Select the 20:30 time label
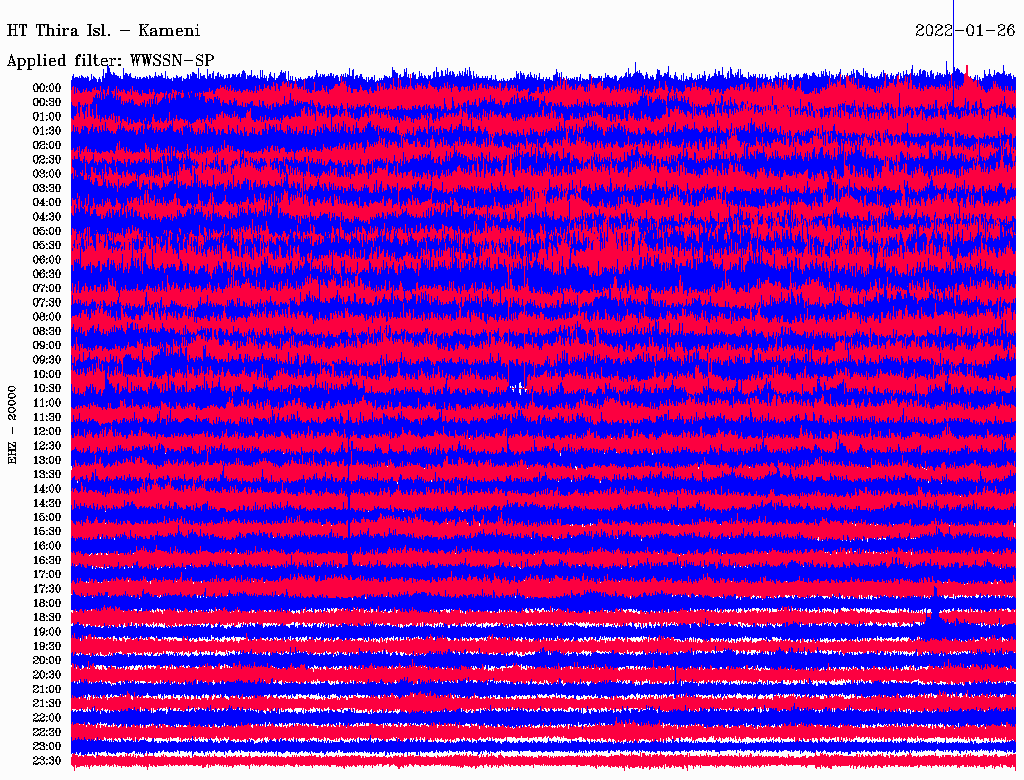 [x=47, y=675]
